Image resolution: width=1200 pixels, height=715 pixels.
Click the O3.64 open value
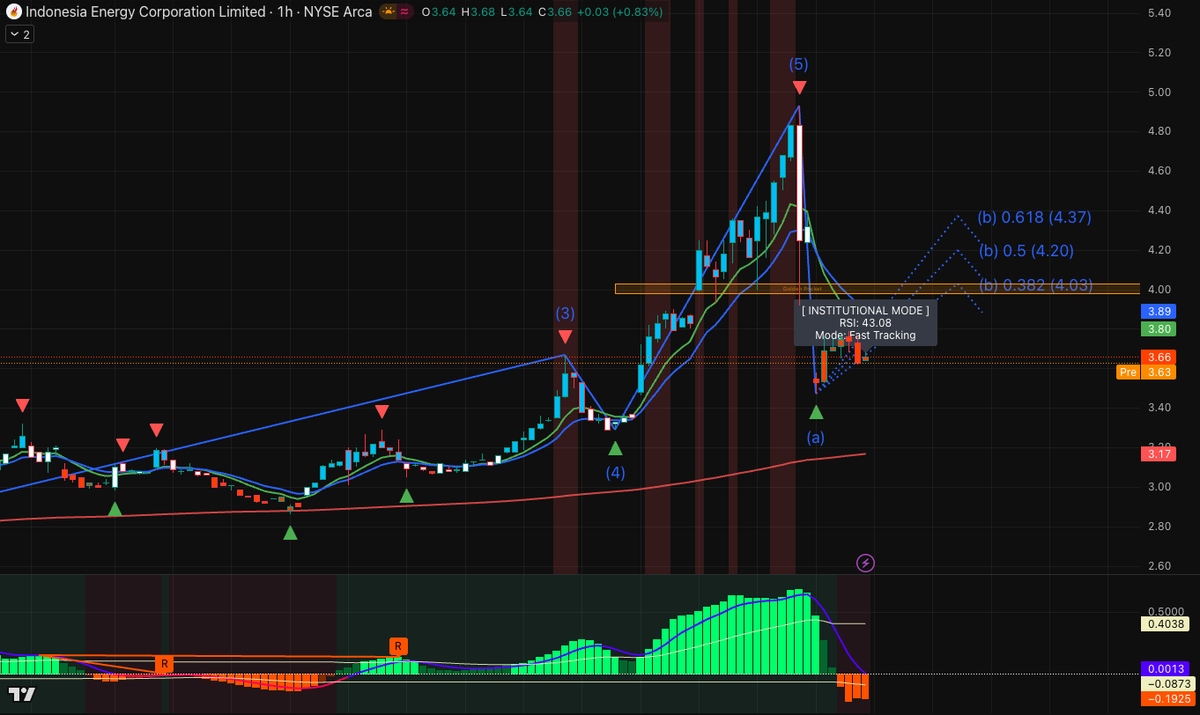click(438, 12)
